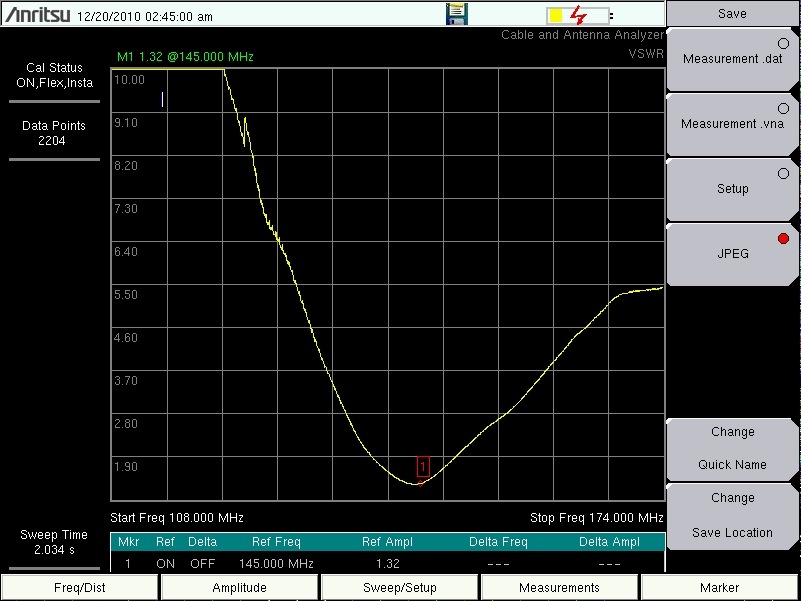This screenshot has width=801, height=601.
Task: Select marker 1 row in marker table
Action: 388,564
